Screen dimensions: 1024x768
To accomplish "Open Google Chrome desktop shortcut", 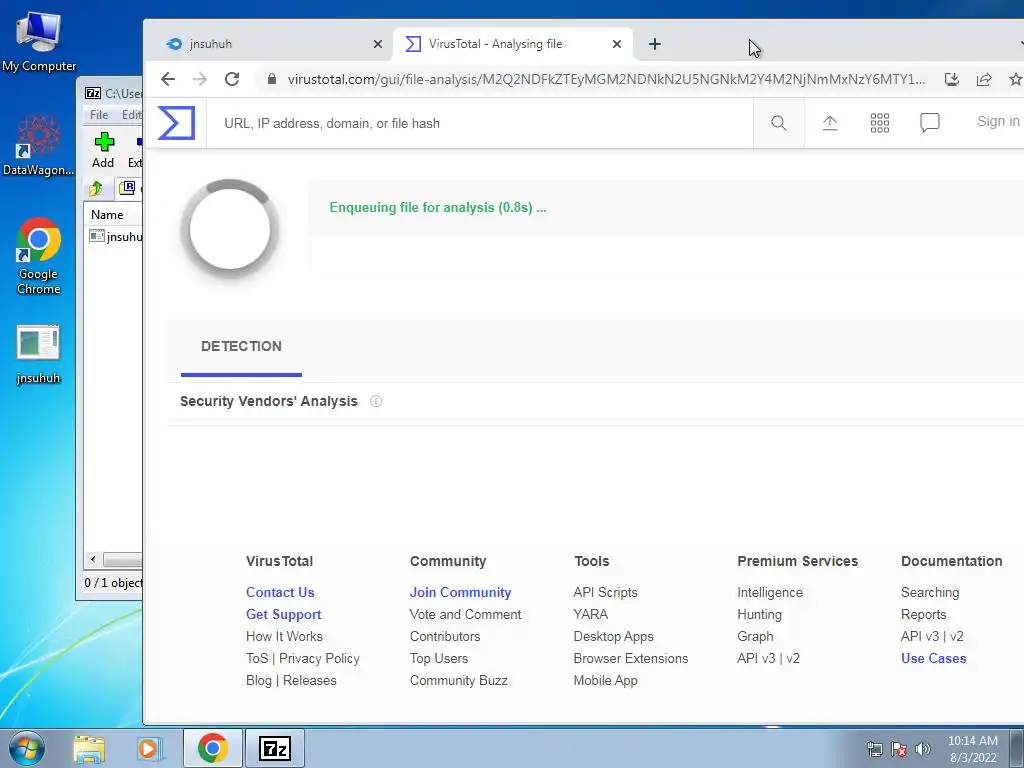I will [x=39, y=257].
